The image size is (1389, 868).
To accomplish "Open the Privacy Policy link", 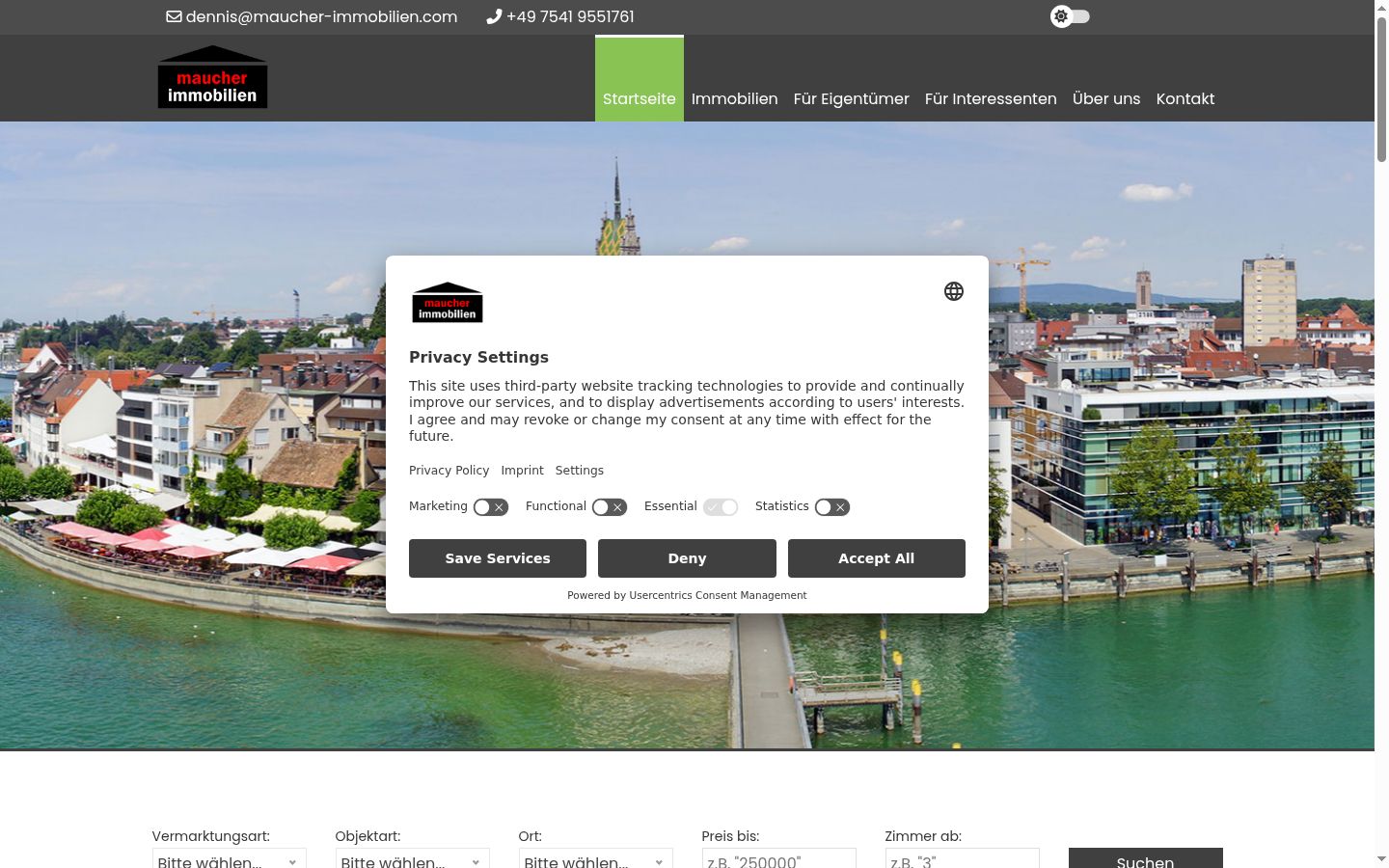I will click(449, 471).
